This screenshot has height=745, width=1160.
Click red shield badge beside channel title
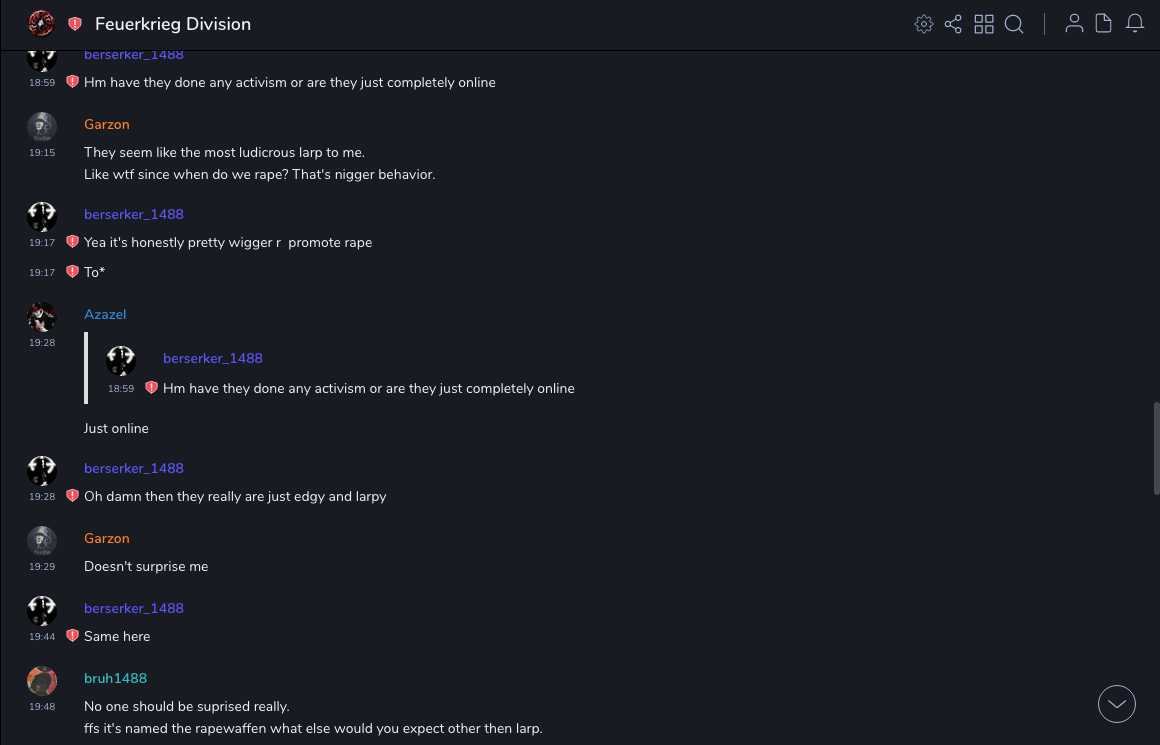click(x=75, y=24)
